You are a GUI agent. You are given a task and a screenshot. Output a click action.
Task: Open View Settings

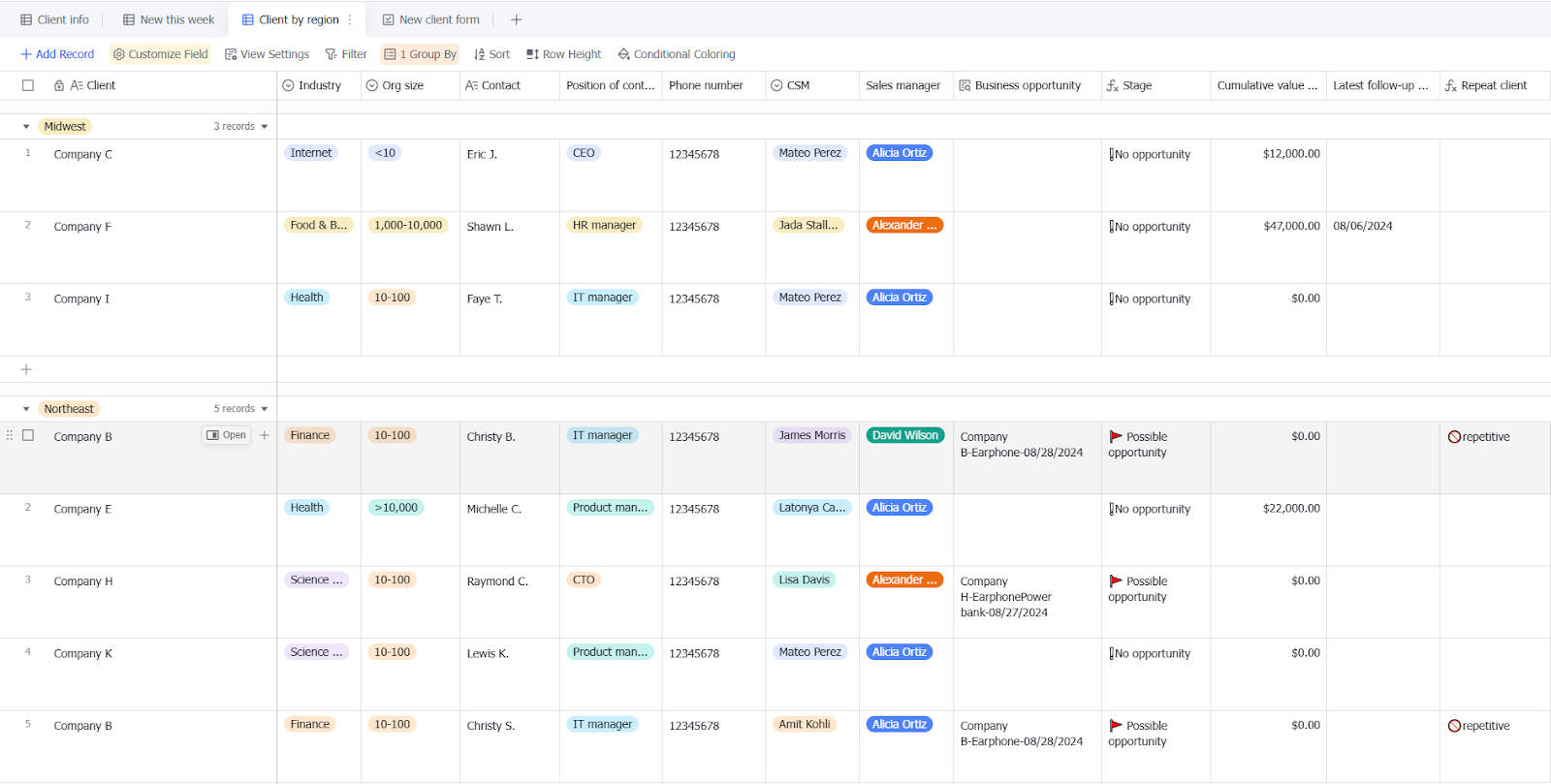tap(267, 54)
